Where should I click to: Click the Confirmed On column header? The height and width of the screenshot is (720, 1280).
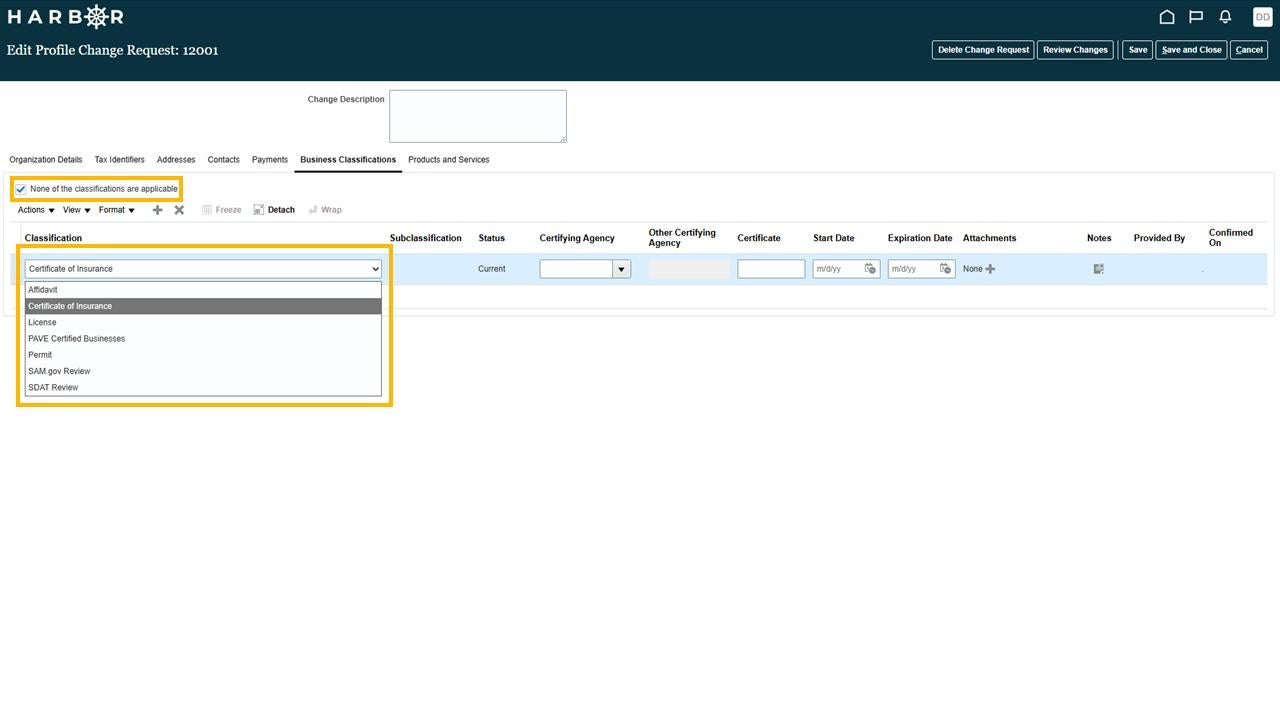tap(1231, 238)
